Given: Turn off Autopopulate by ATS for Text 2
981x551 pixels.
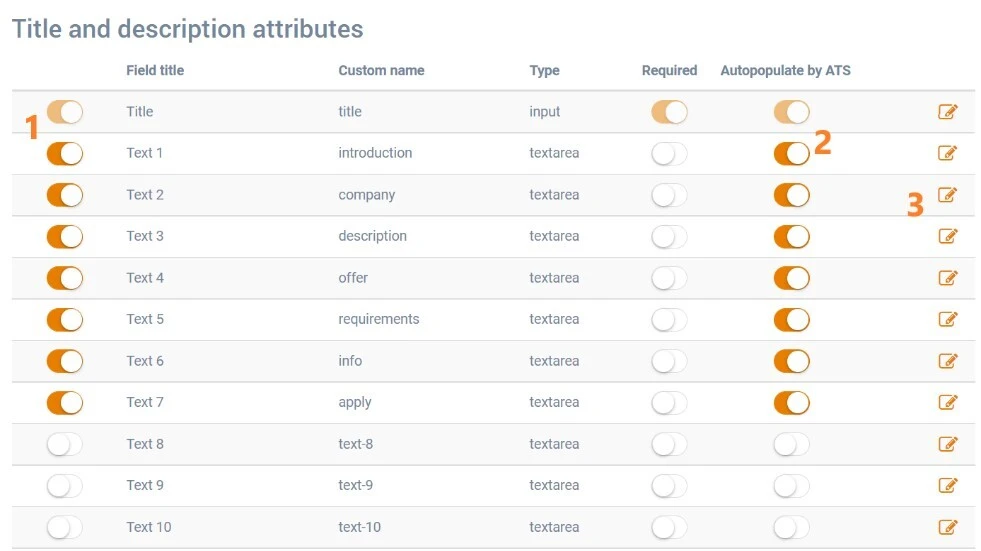Looking at the screenshot, I should [791, 195].
